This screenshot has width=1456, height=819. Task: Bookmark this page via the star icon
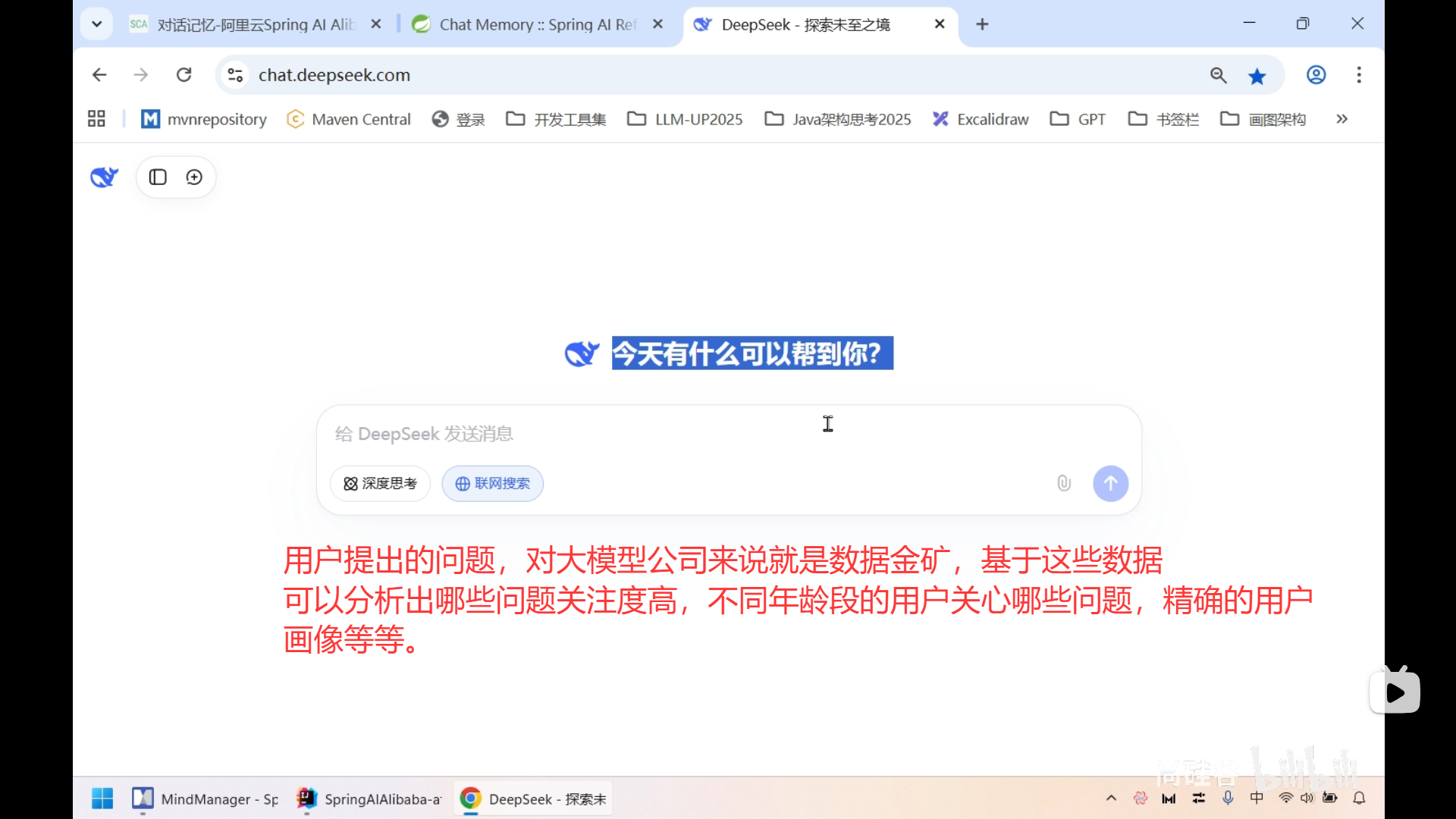[x=1257, y=75]
